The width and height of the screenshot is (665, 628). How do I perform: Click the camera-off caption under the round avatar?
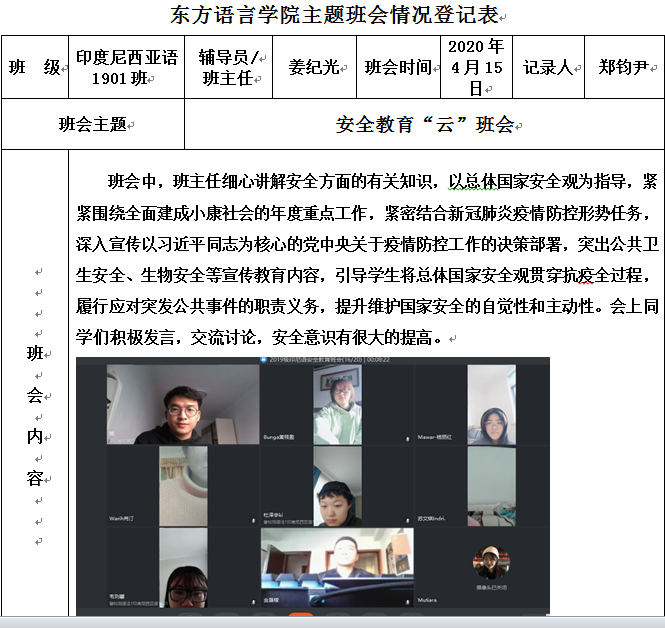(x=491, y=588)
